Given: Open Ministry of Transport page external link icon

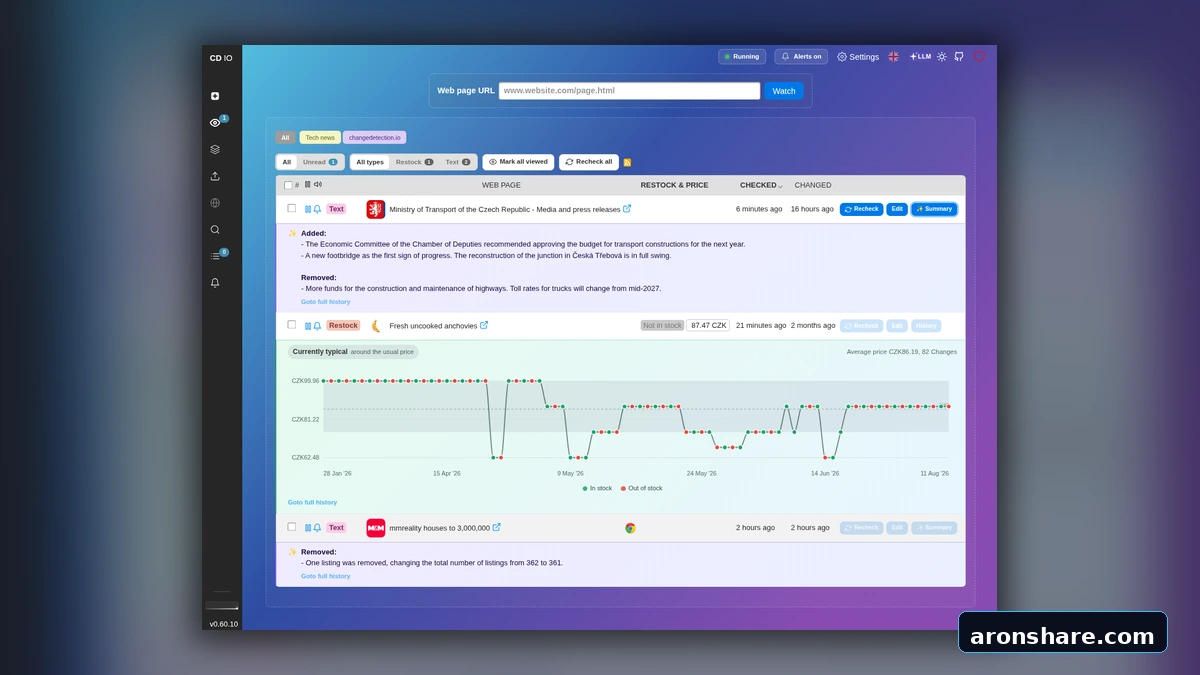Looking at the screenshot, I should [x=627, y=209].
